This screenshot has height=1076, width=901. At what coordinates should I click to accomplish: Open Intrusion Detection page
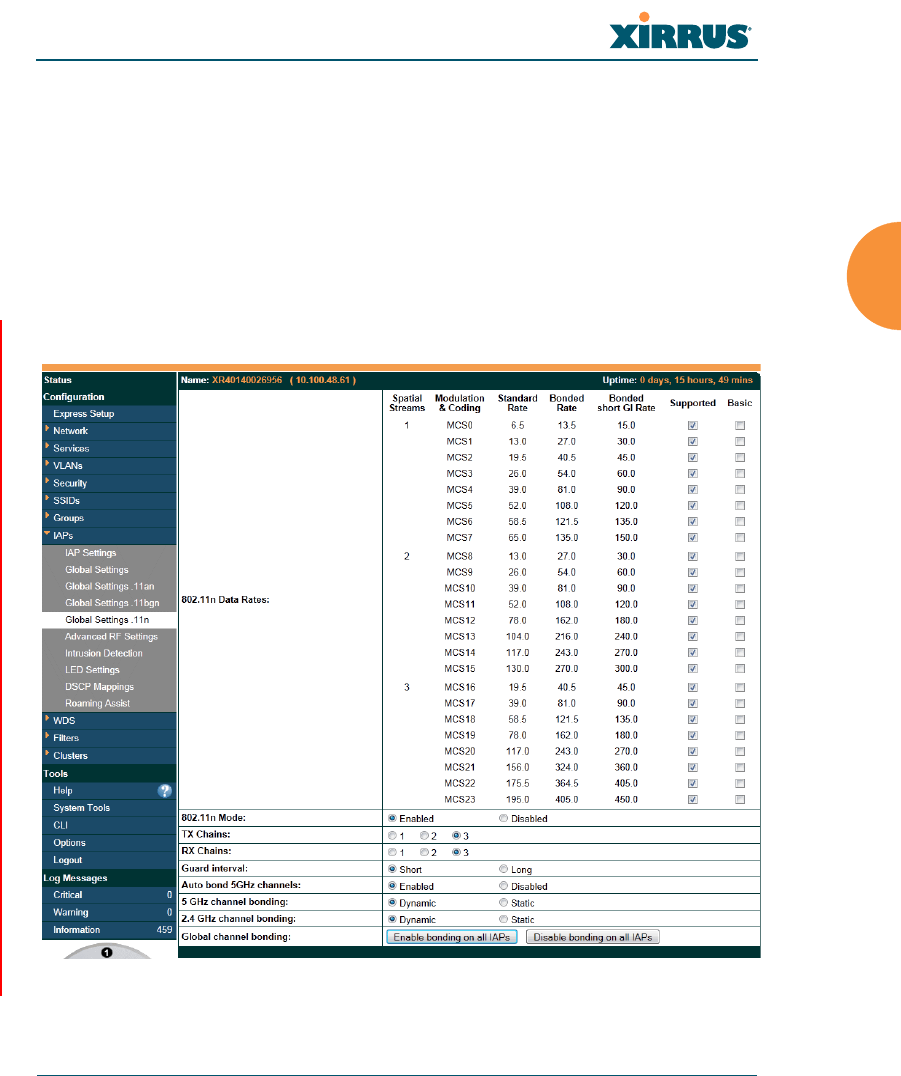(104, 653)
